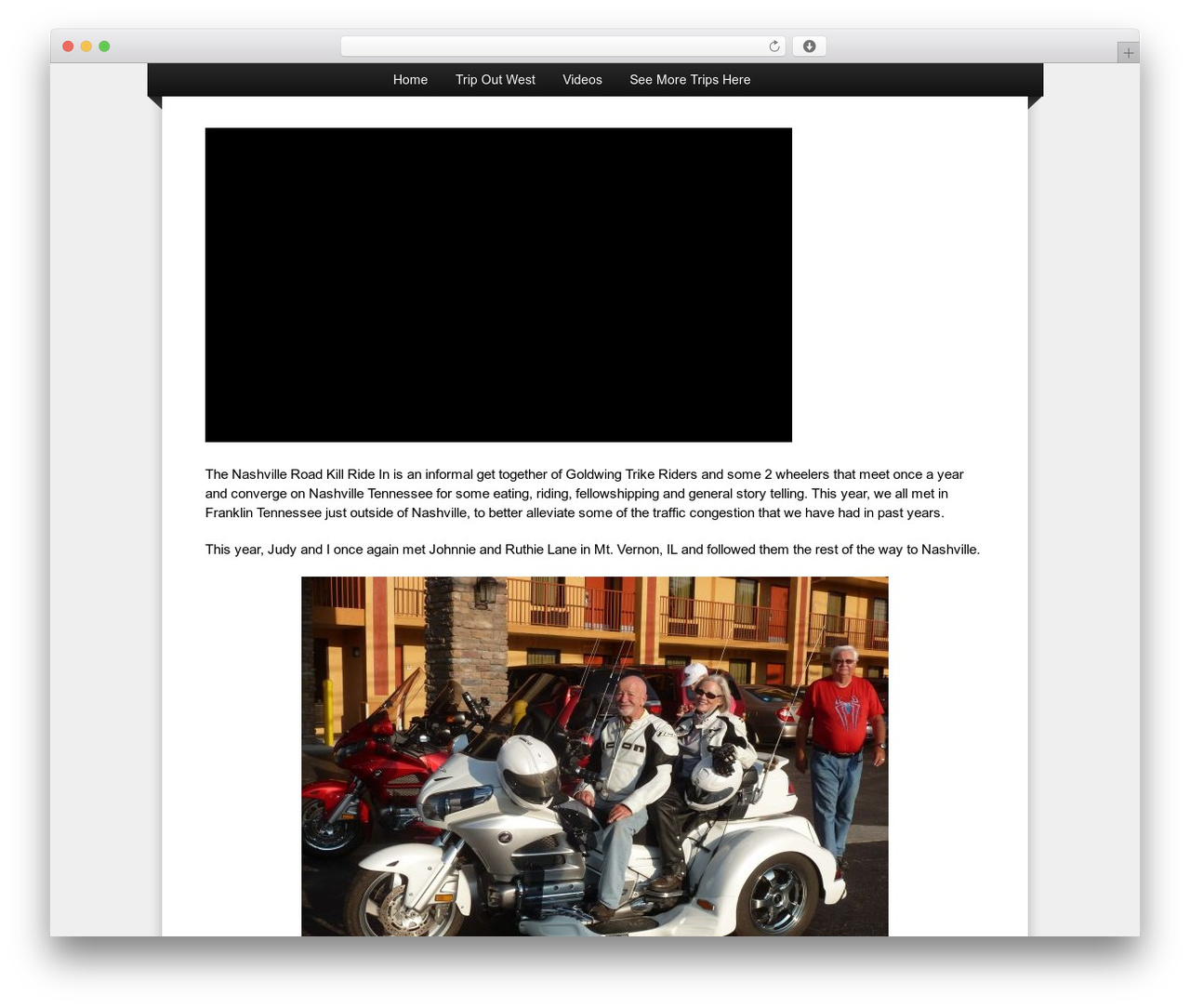This screenshot has width=1190, height=1008.
Task: Focus the browser address bar
Action: 562,46
